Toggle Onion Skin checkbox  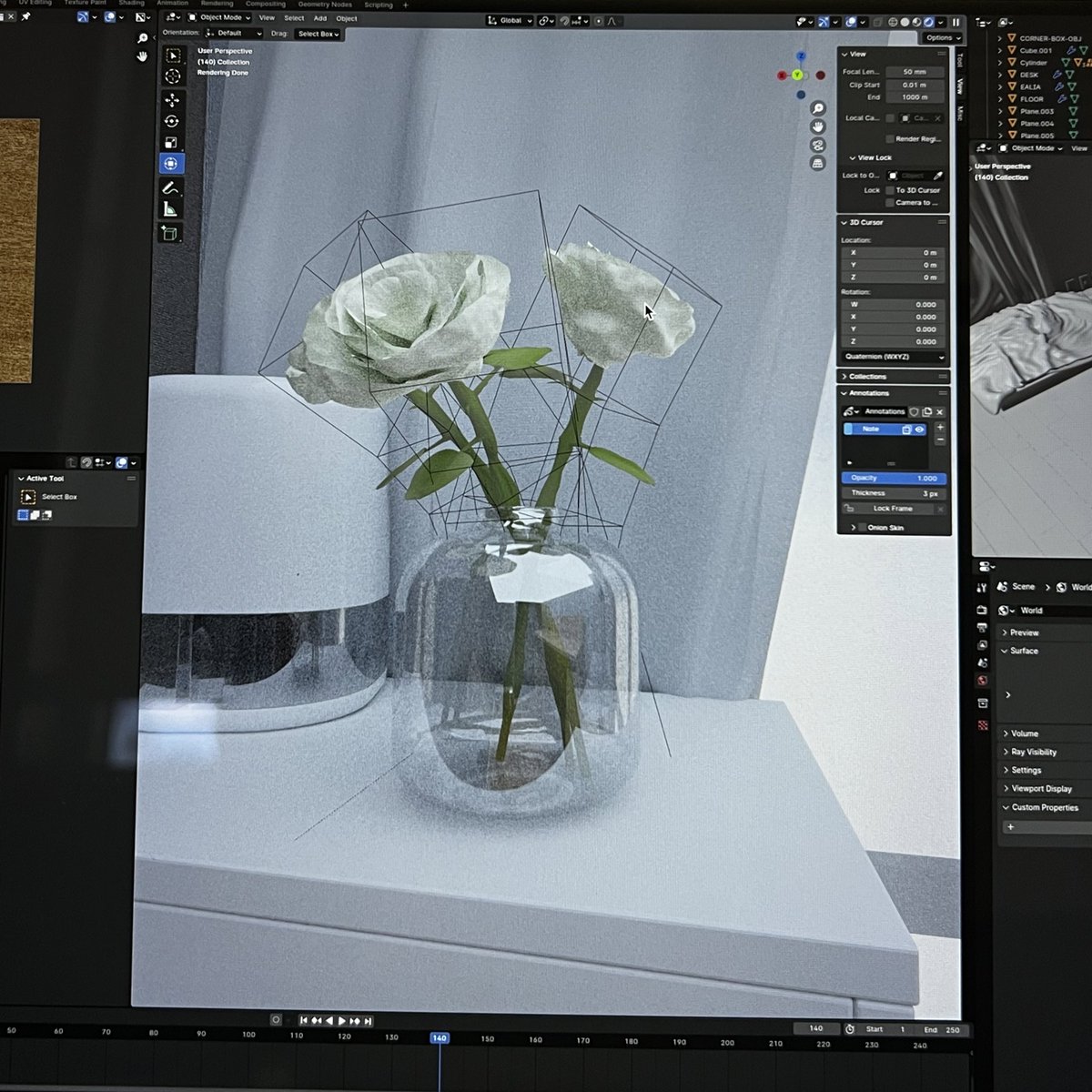tap(864, 528)
